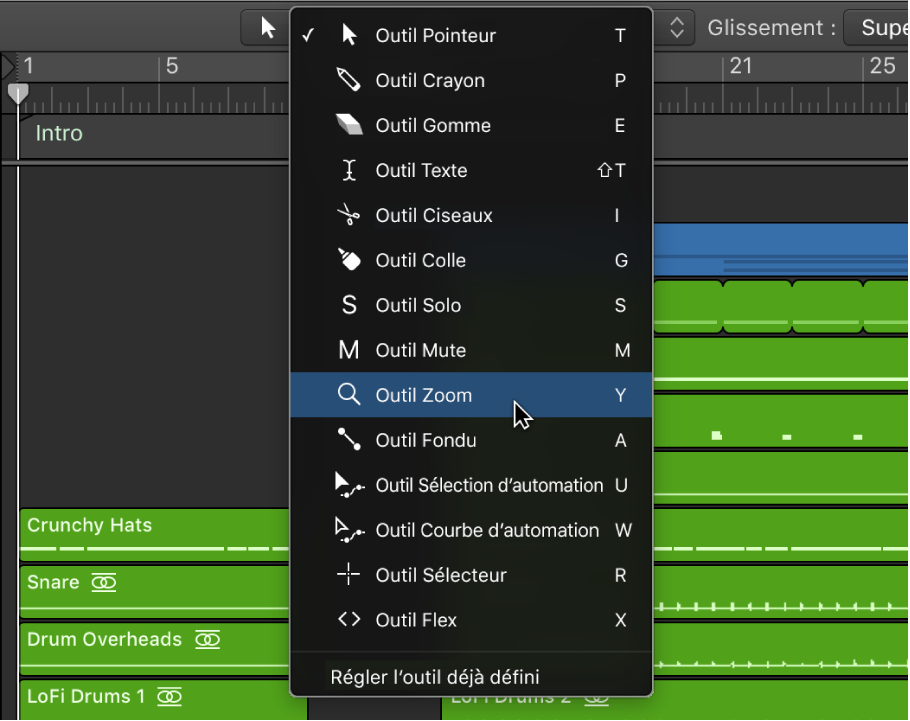The height and width of the screenshot is (721, 910).
Task: Choose Outil Zoom menu entry
Action: [x=471, y=395]
